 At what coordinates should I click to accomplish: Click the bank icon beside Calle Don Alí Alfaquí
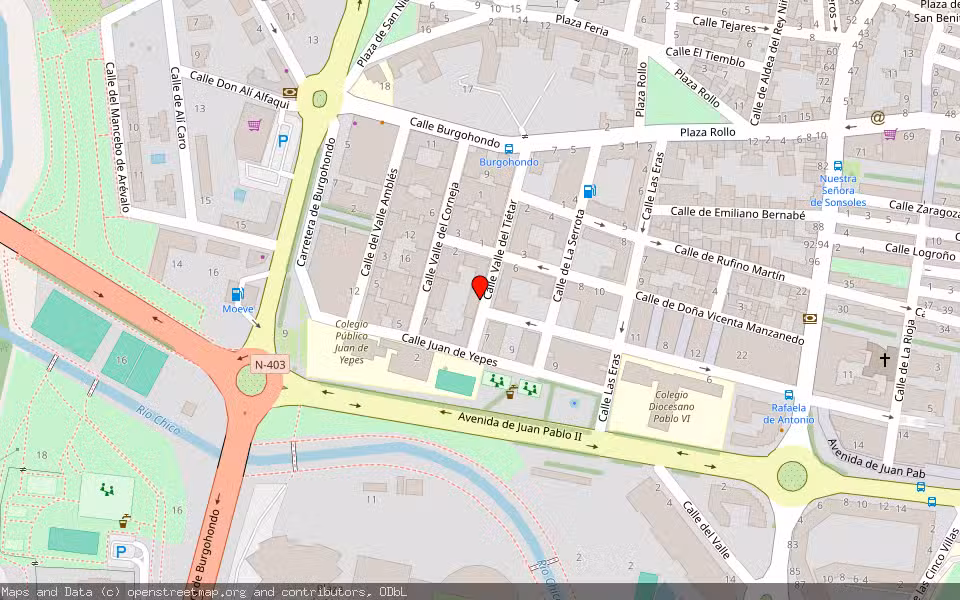[x=289, y=92]
